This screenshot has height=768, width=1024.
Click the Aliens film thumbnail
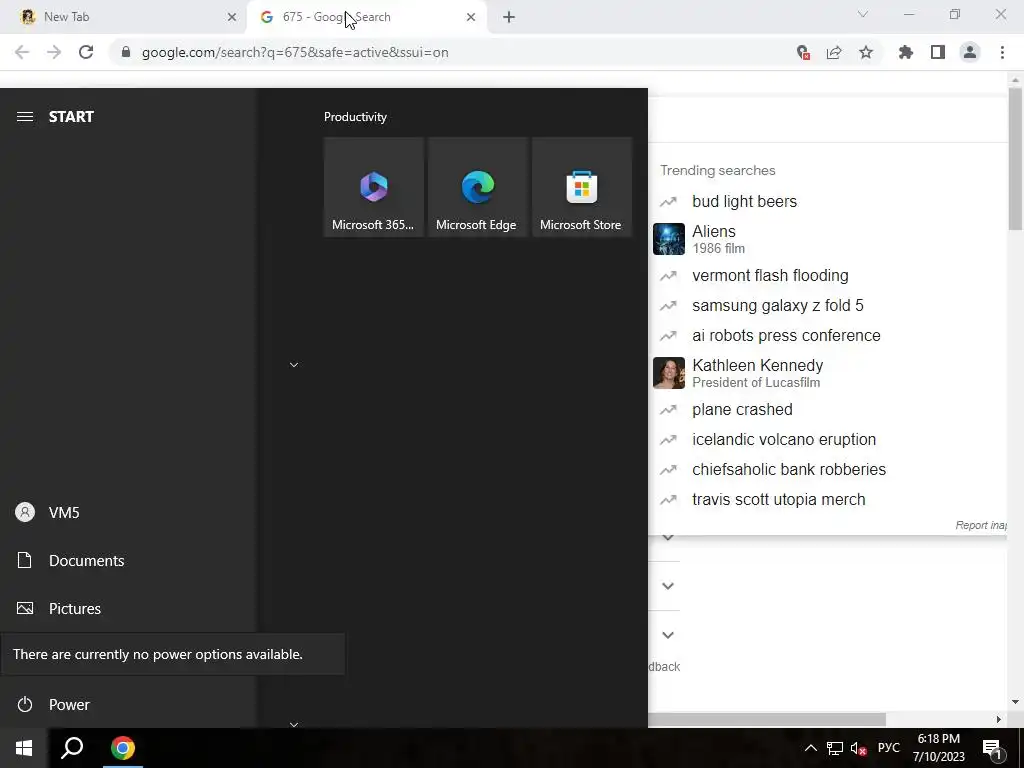click(669, 239)
